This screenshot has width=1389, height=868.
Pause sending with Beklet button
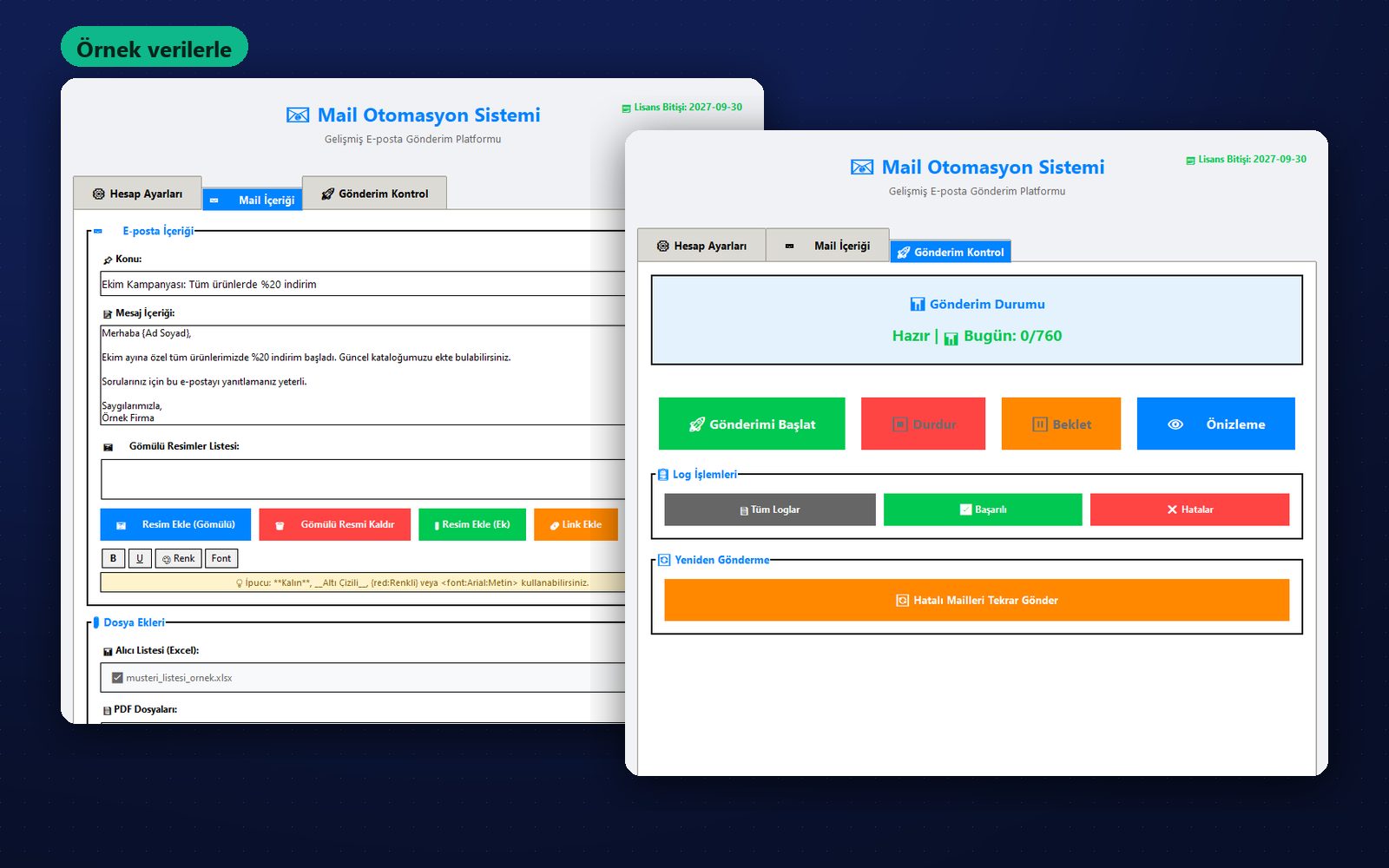(x=1061, y=424)
